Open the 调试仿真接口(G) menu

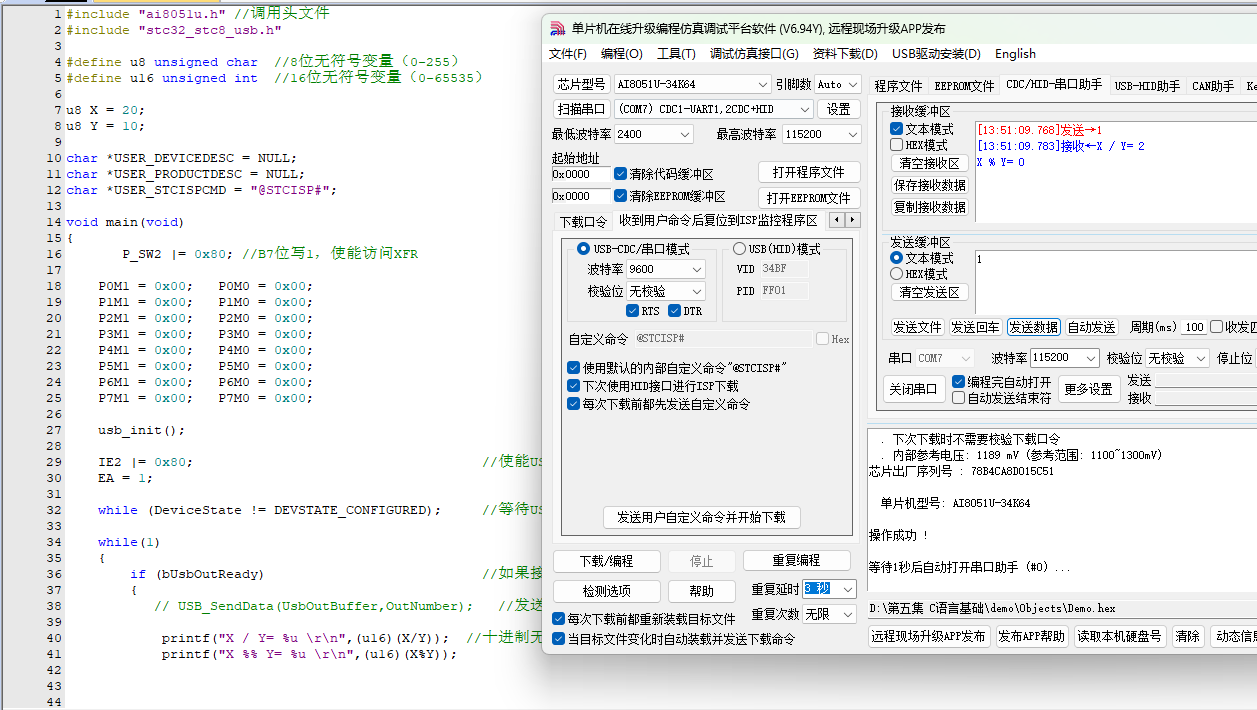pos(754,54)
